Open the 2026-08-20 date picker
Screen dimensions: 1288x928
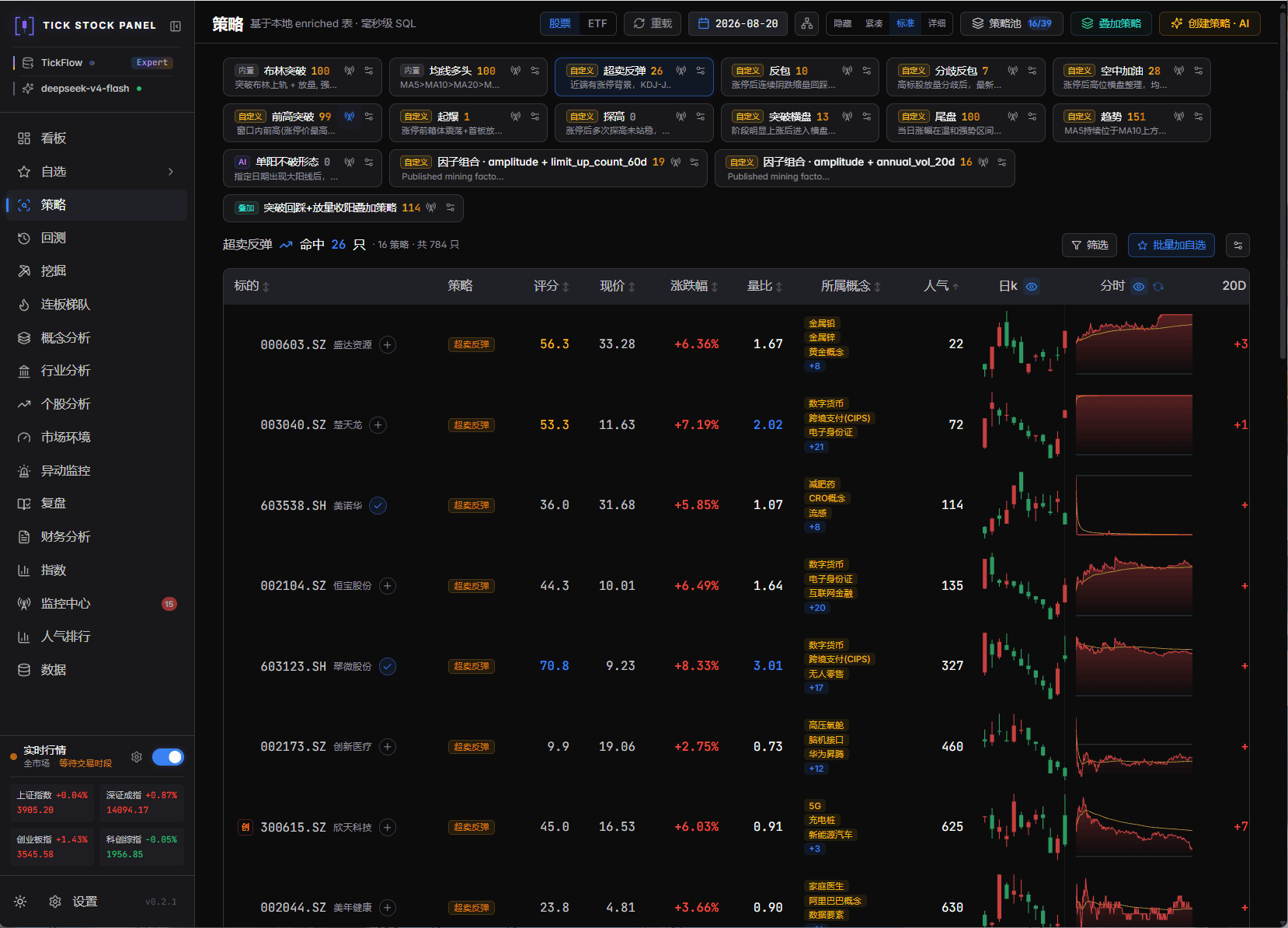[738, 24]
